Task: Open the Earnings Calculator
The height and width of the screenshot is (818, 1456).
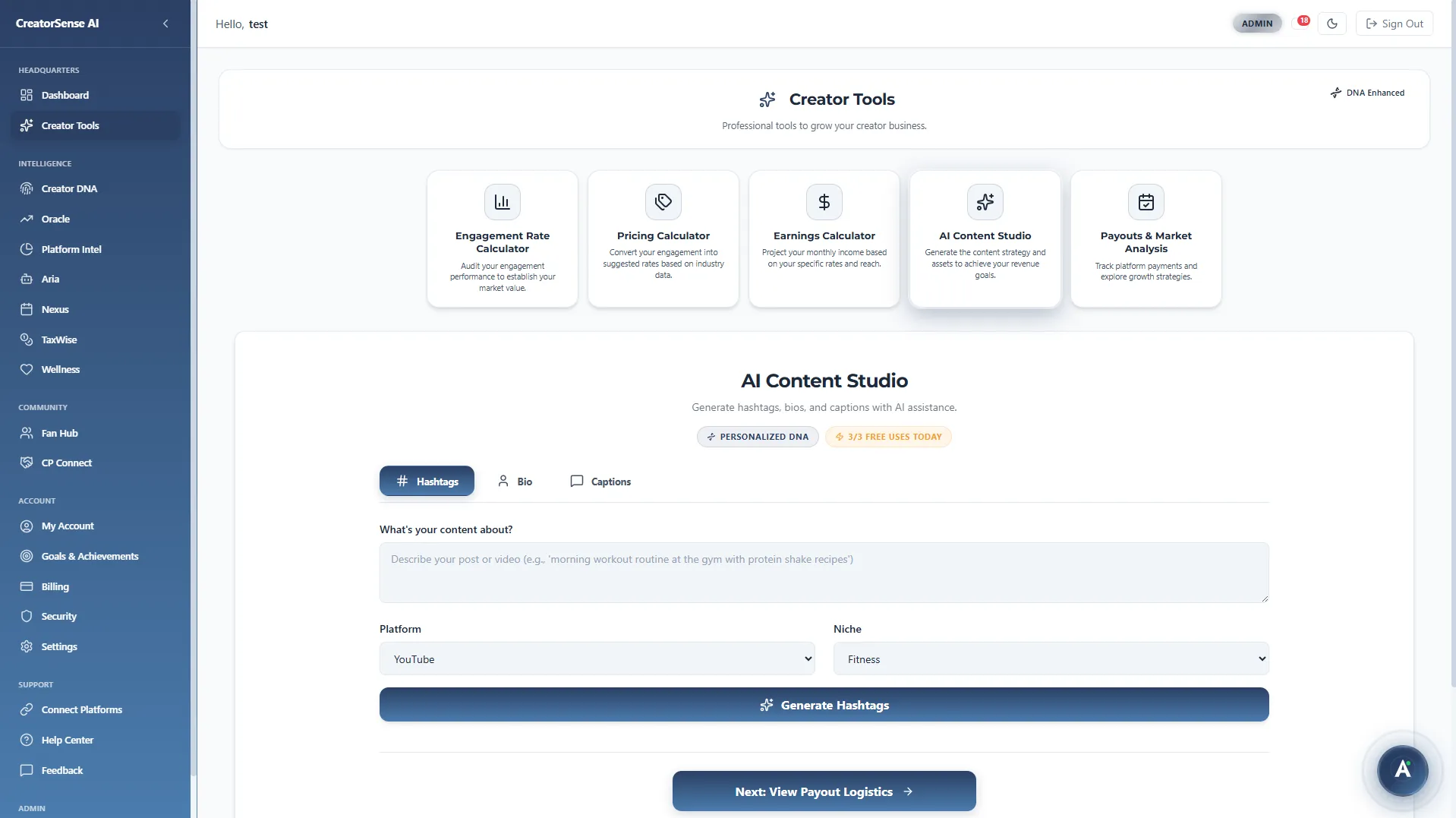Action: point(824,238)
